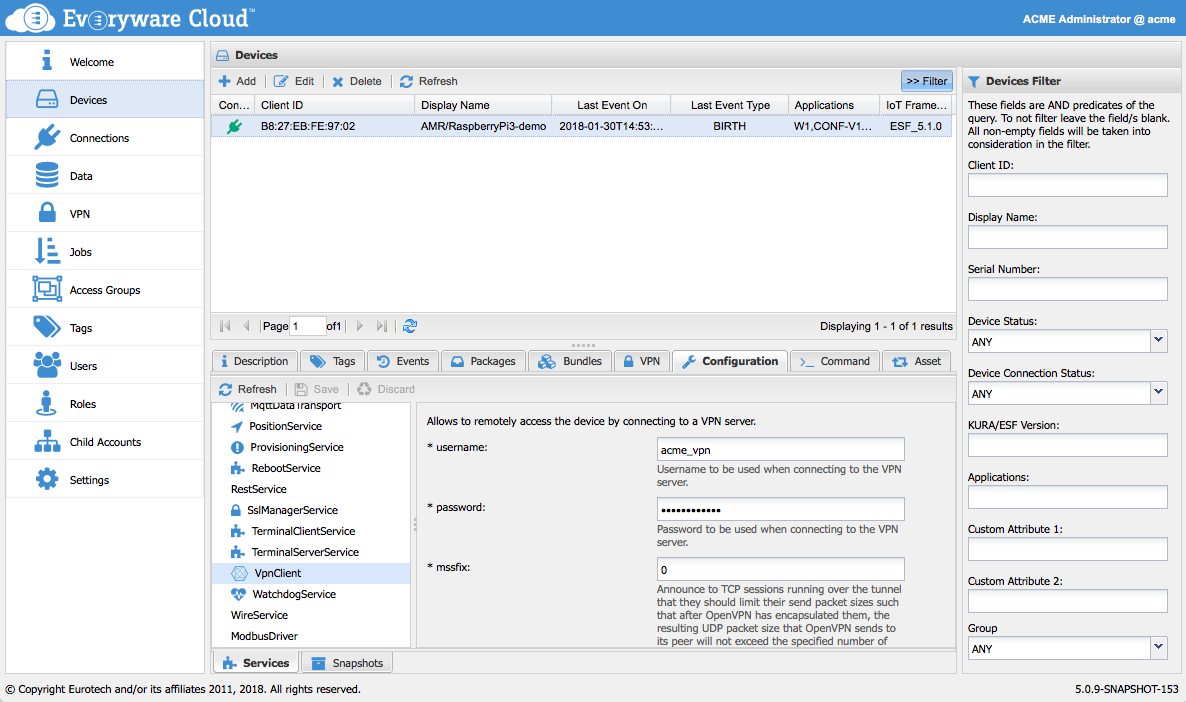Select device row B8:27:EB:FE:97:02
Screen dimensions: 1186x702
click(582, 126)
